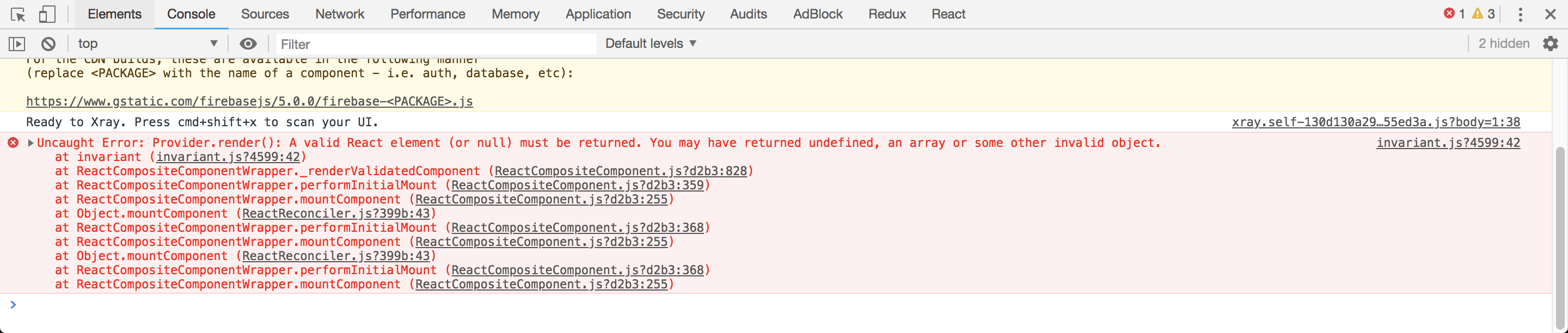
Task: Open the Default levels dropdown
Action: coord(650,44)
